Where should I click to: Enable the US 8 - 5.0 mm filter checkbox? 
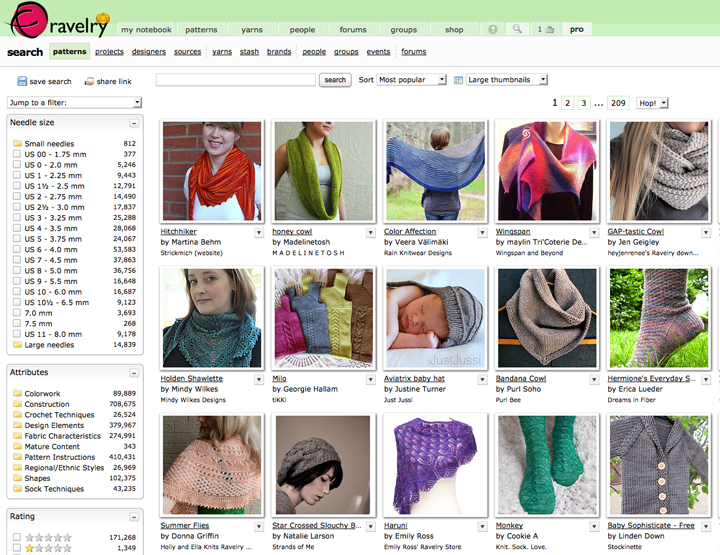coord(17,270)
